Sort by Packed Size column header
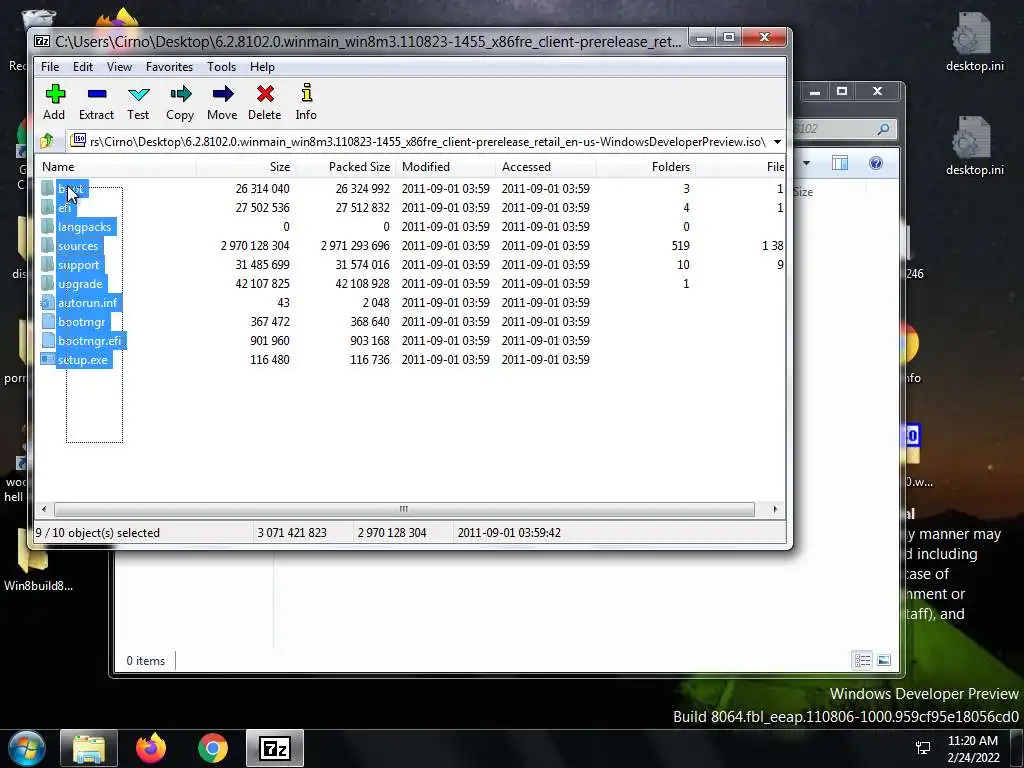This screenshot has height=768, width=1024. click(x=346, y=167)
